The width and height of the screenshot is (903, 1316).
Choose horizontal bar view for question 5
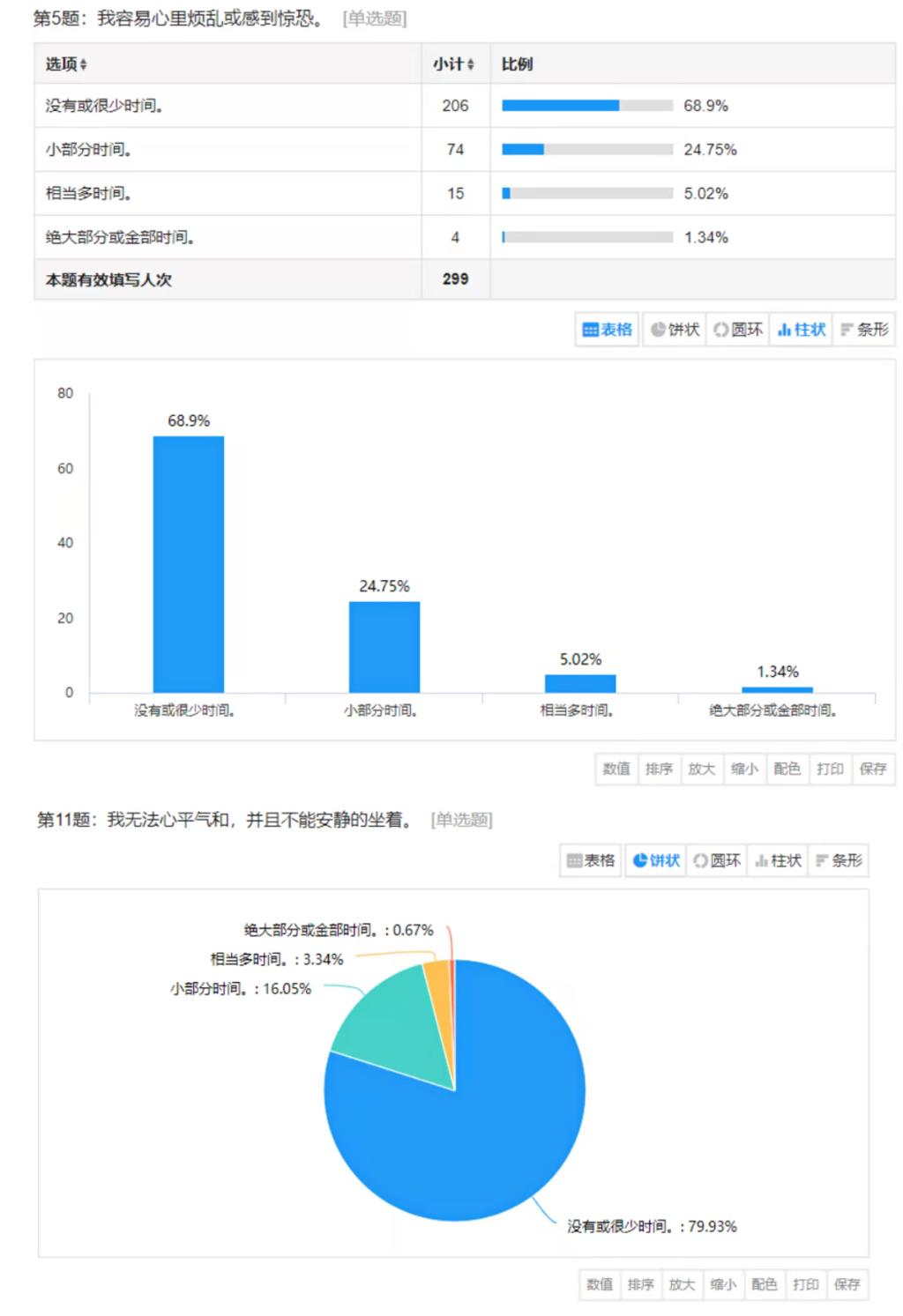(864, 330)
